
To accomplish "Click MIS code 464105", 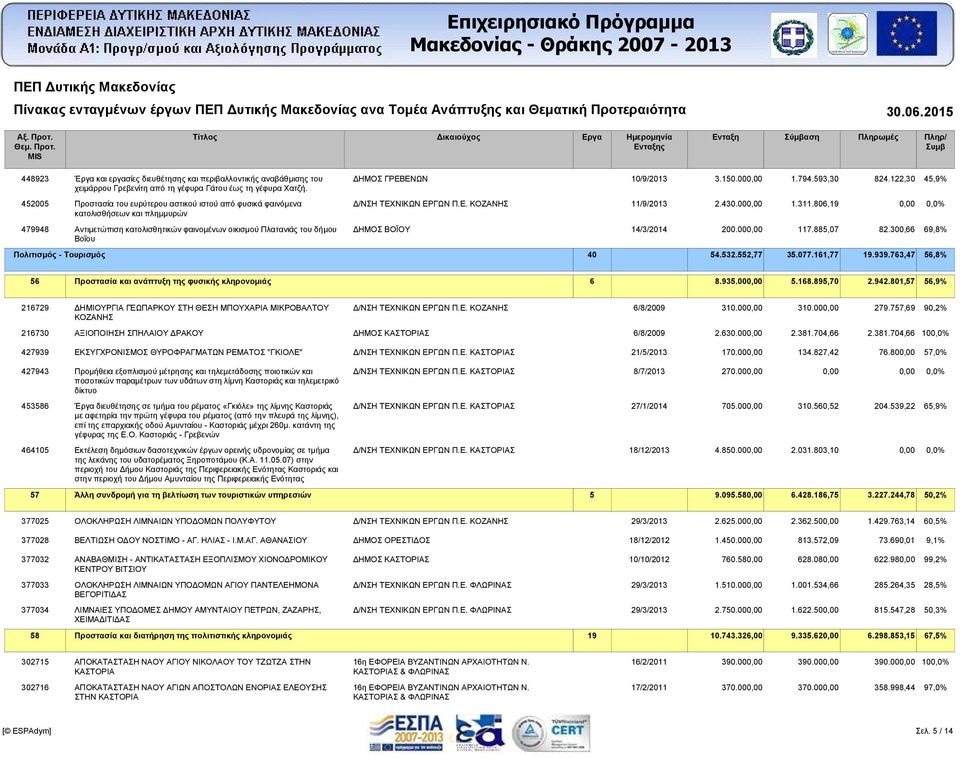I will coord(35,450).
